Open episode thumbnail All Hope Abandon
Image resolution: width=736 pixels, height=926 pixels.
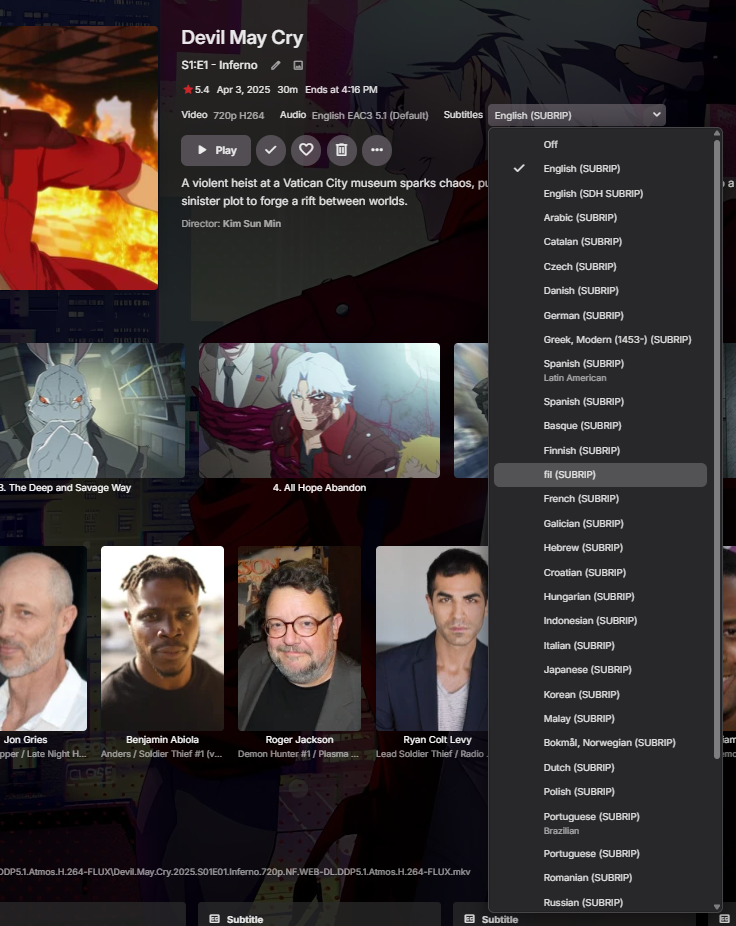click(x=319, y=410)
